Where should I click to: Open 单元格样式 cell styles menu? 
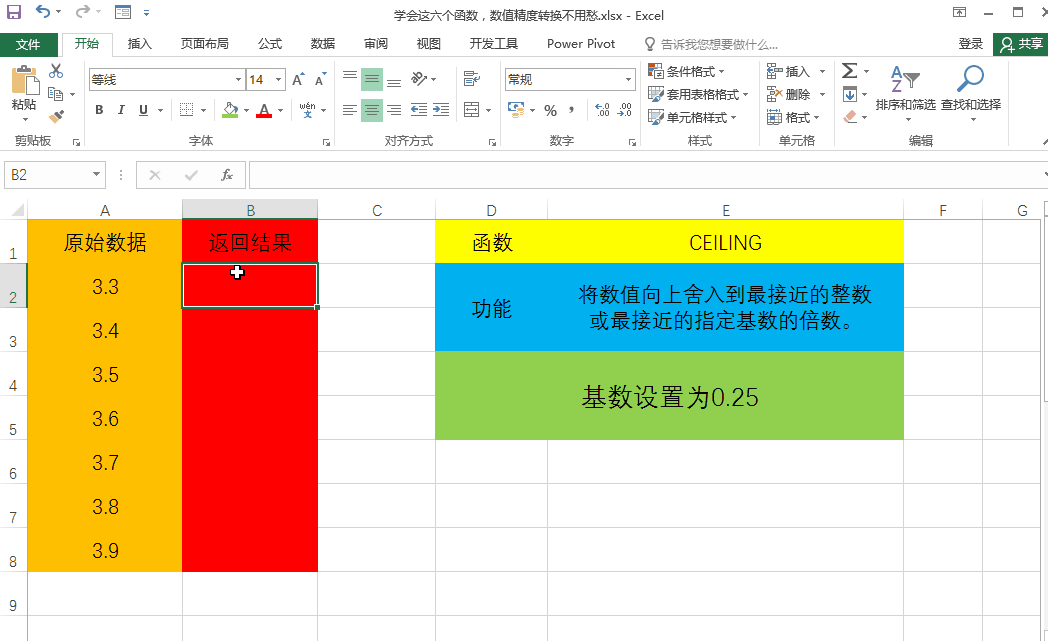[x=692, y=118]
